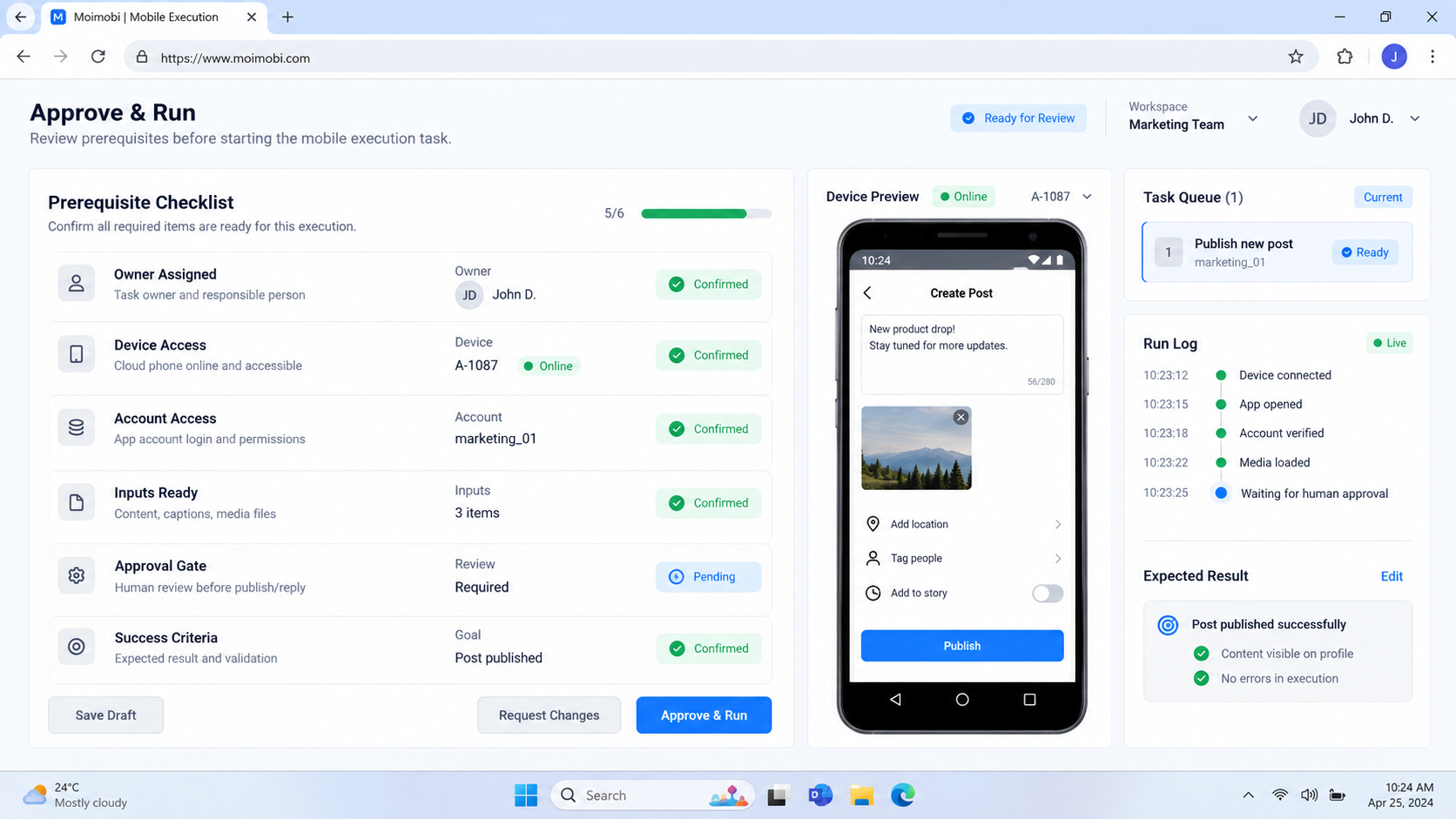Click the Windows taskbar Search box
This screenshot has width=1456, height=819.
653,795
